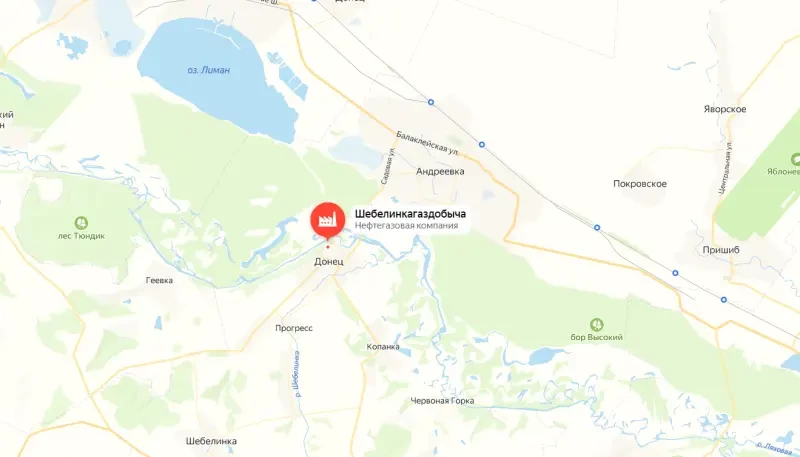This screenshot has height=457, width=800.
Task: Click the railway stop dot northeast of Андреевка
Action: click(x=482, y=145)
